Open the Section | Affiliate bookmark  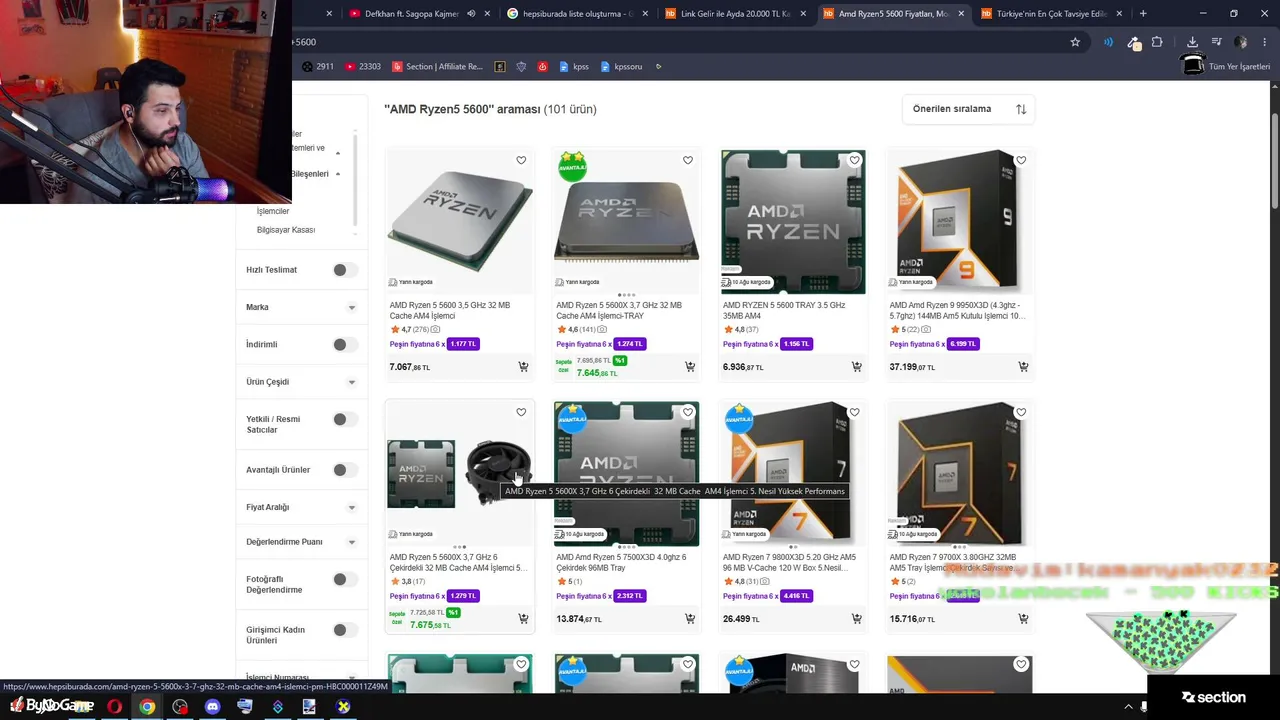pos(438,67)
